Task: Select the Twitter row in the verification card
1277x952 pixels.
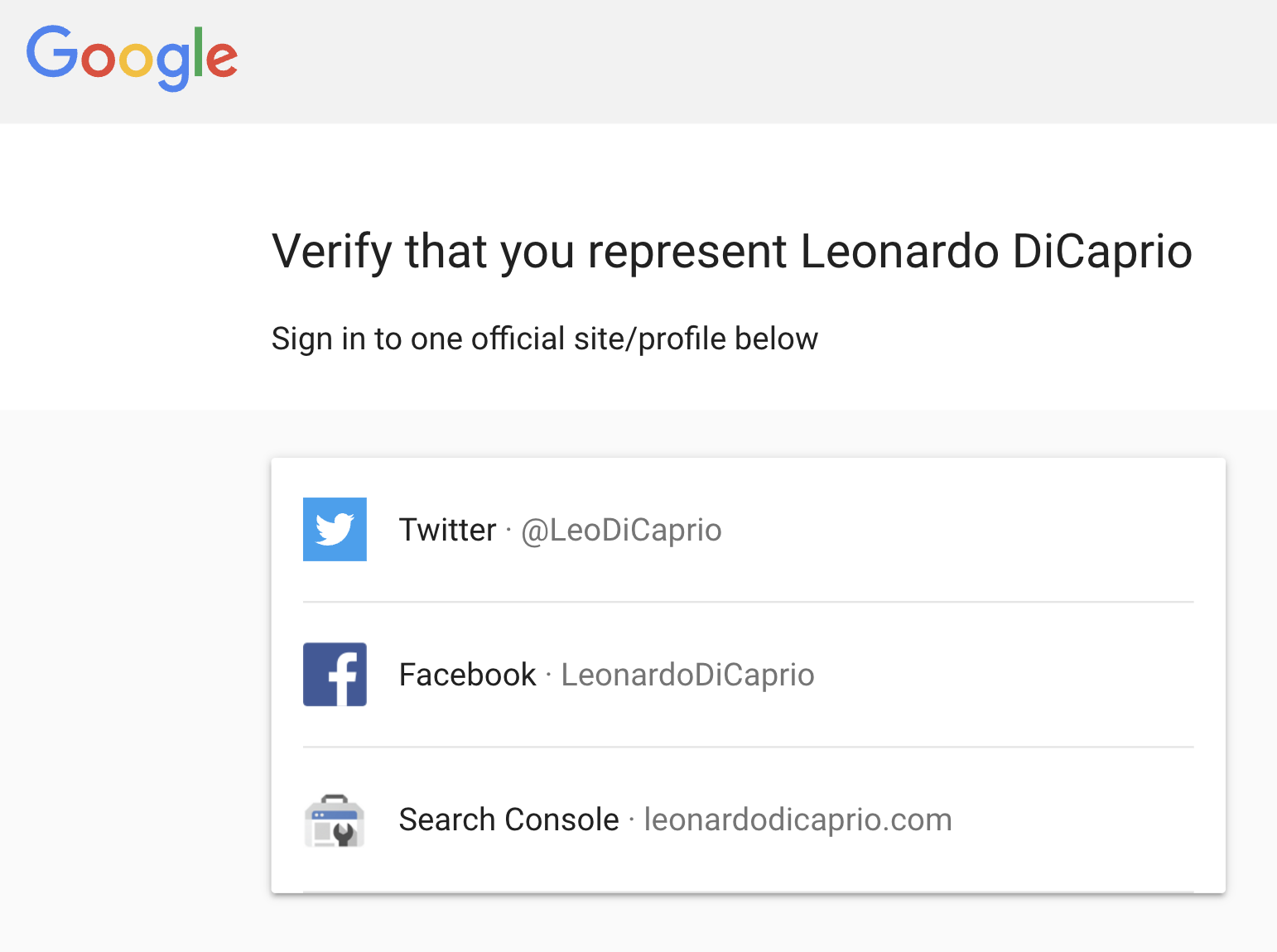Action: coord(745,529)
